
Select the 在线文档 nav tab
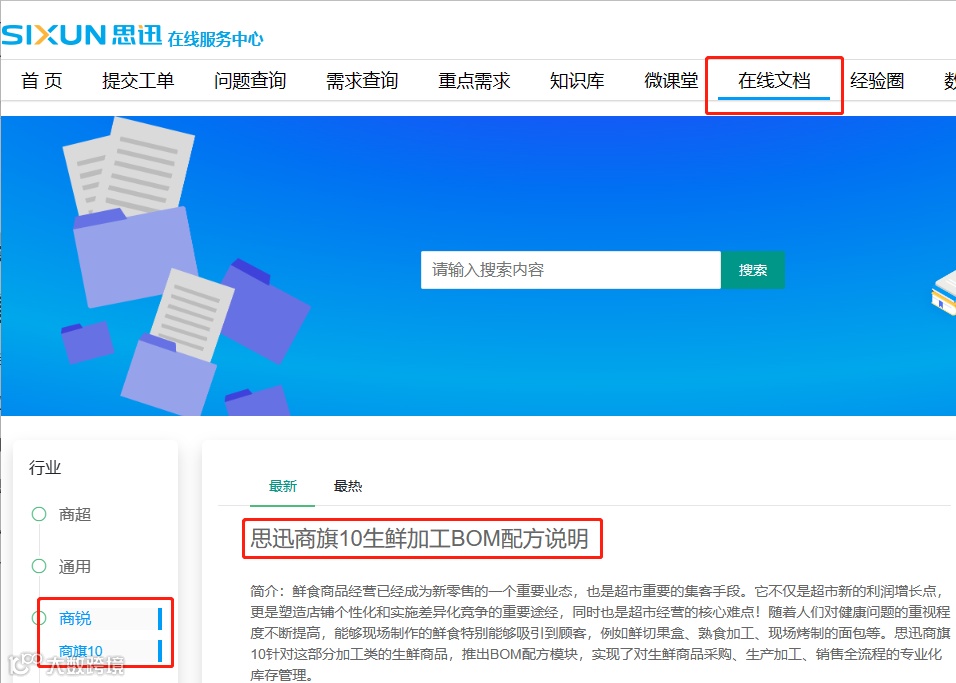tap(774, 80)
